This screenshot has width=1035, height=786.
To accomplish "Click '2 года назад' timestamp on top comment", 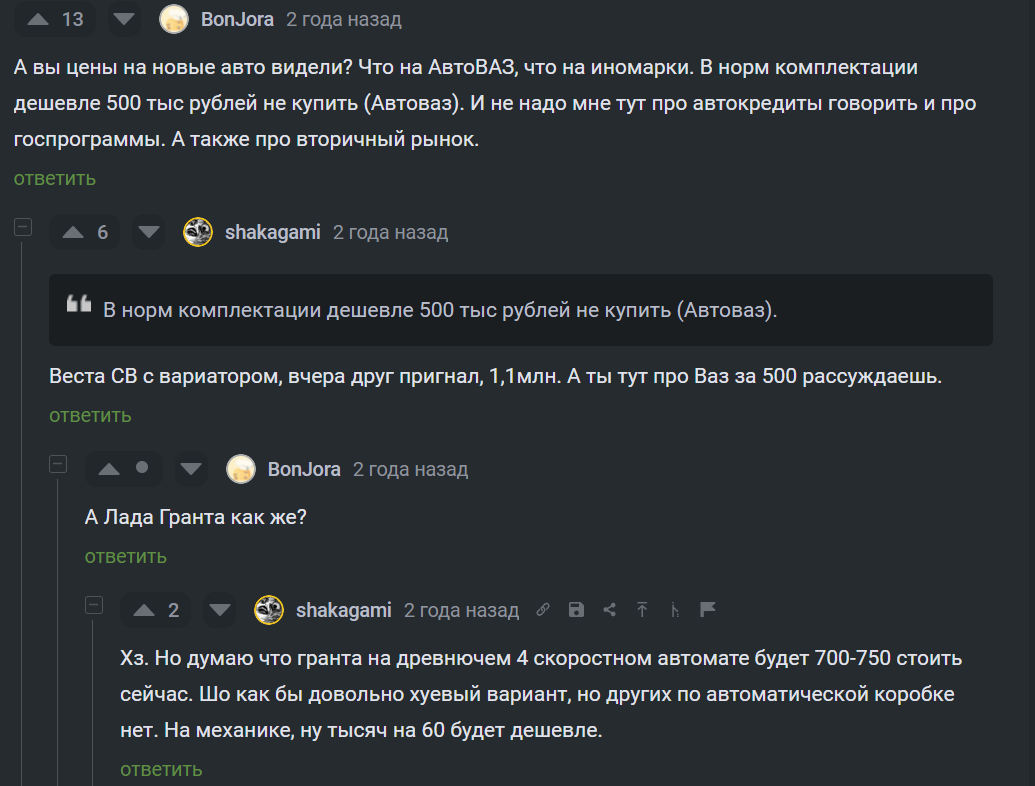I will (343, 19).
